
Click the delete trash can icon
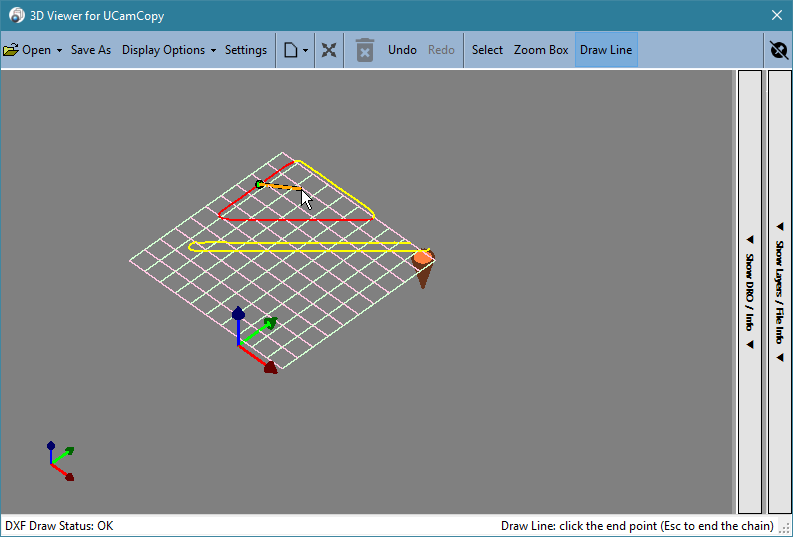[365, 50]
